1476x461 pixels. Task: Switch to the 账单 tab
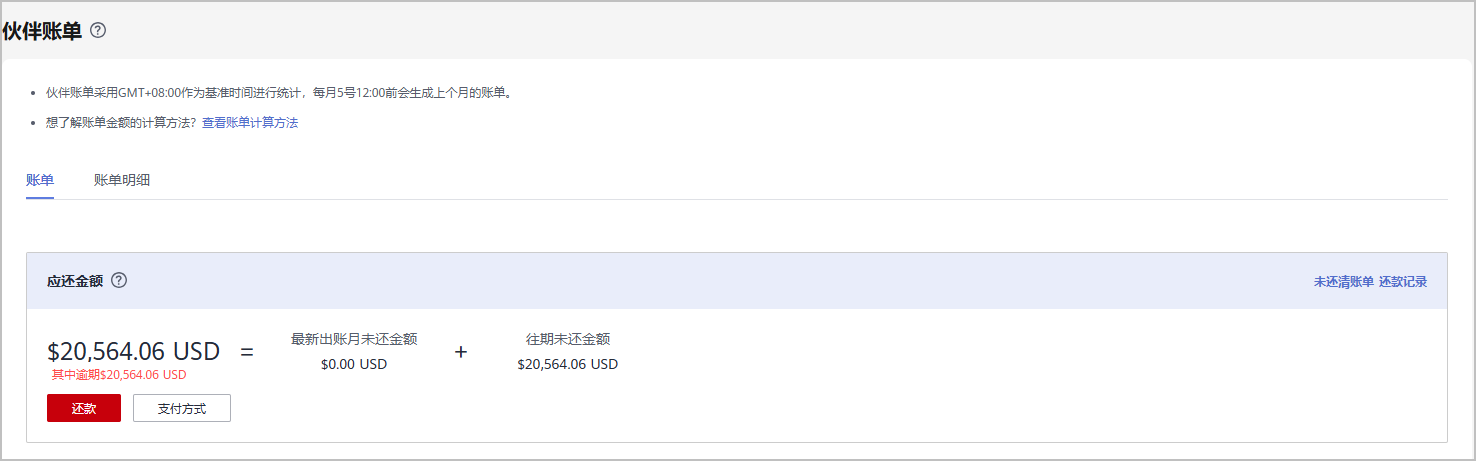click(x=40, y=180)
